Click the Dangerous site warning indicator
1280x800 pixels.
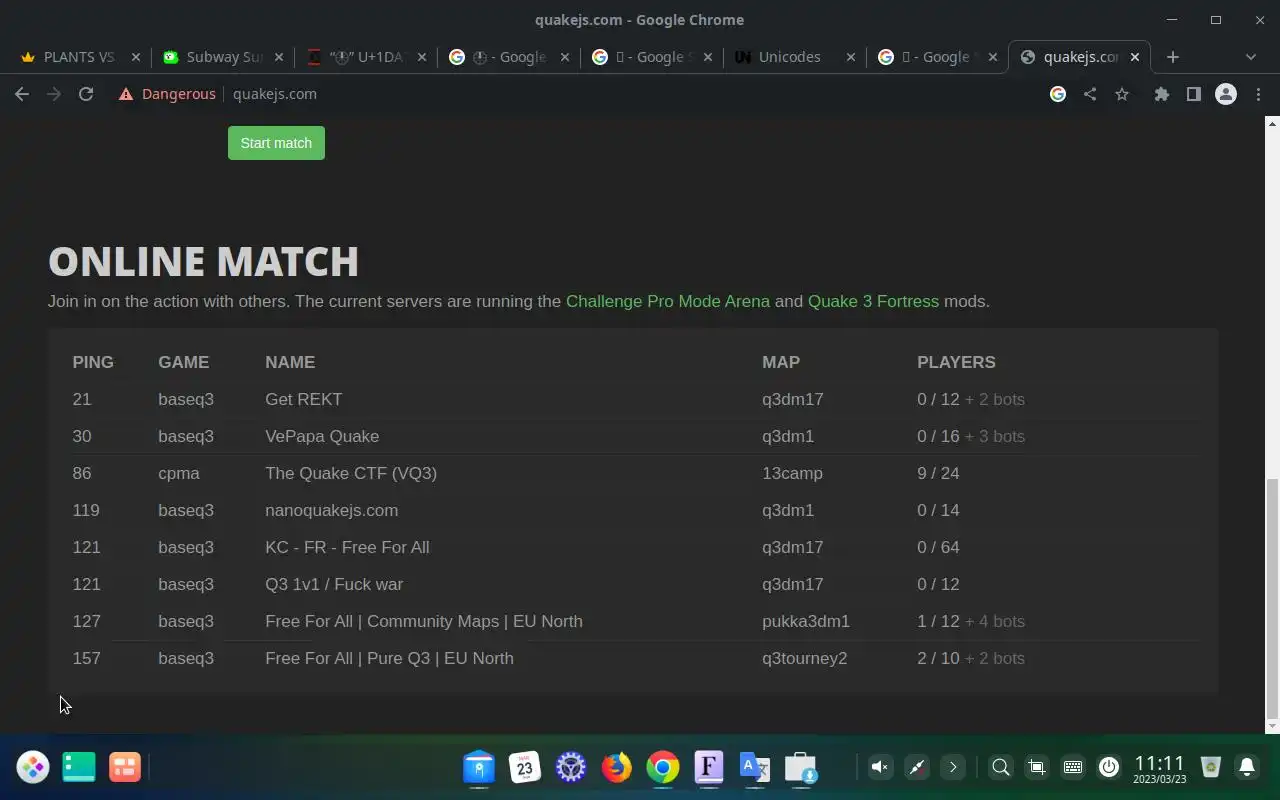167,94
